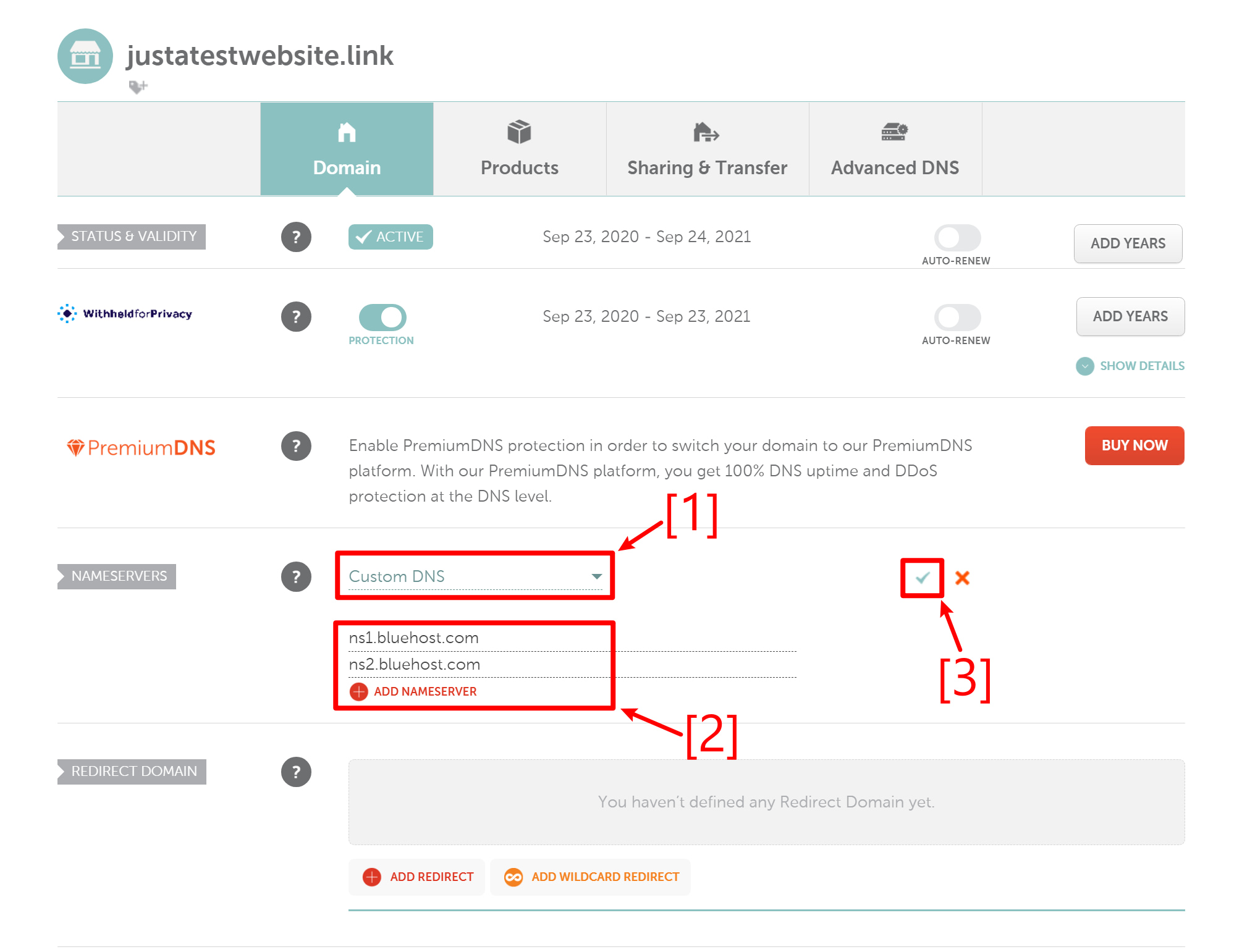This screenshot has height=952, width=1242.
Task: Open the Sharing & Transfer tab
Action: (x=707, y=148)
